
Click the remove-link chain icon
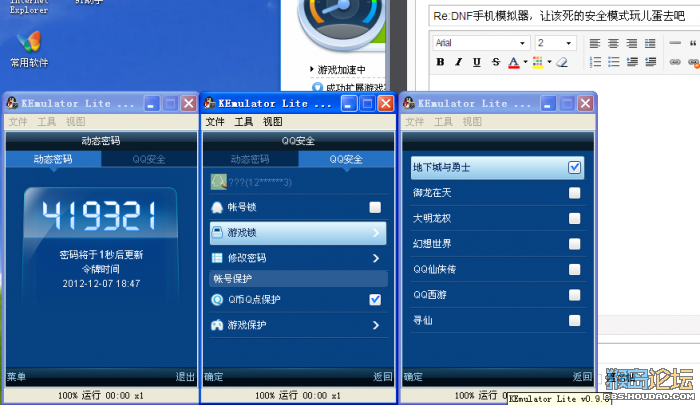click(x=693, y=62)
